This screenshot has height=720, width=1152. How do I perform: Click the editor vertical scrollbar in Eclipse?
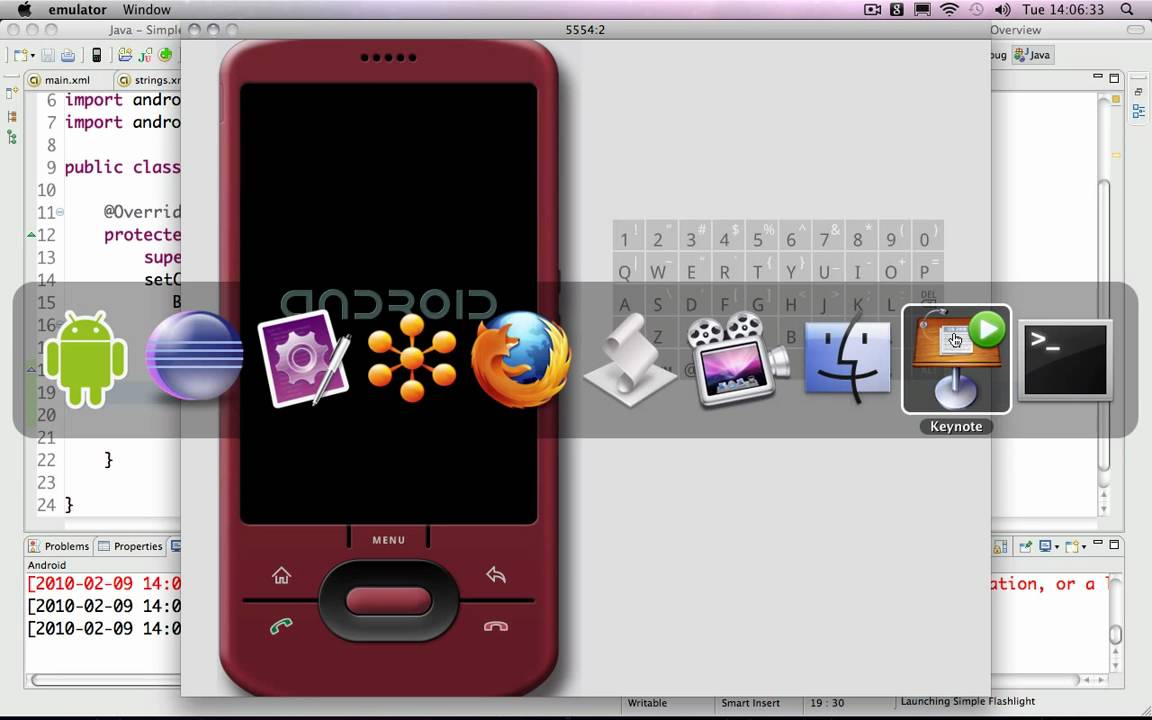(1104, 323)
